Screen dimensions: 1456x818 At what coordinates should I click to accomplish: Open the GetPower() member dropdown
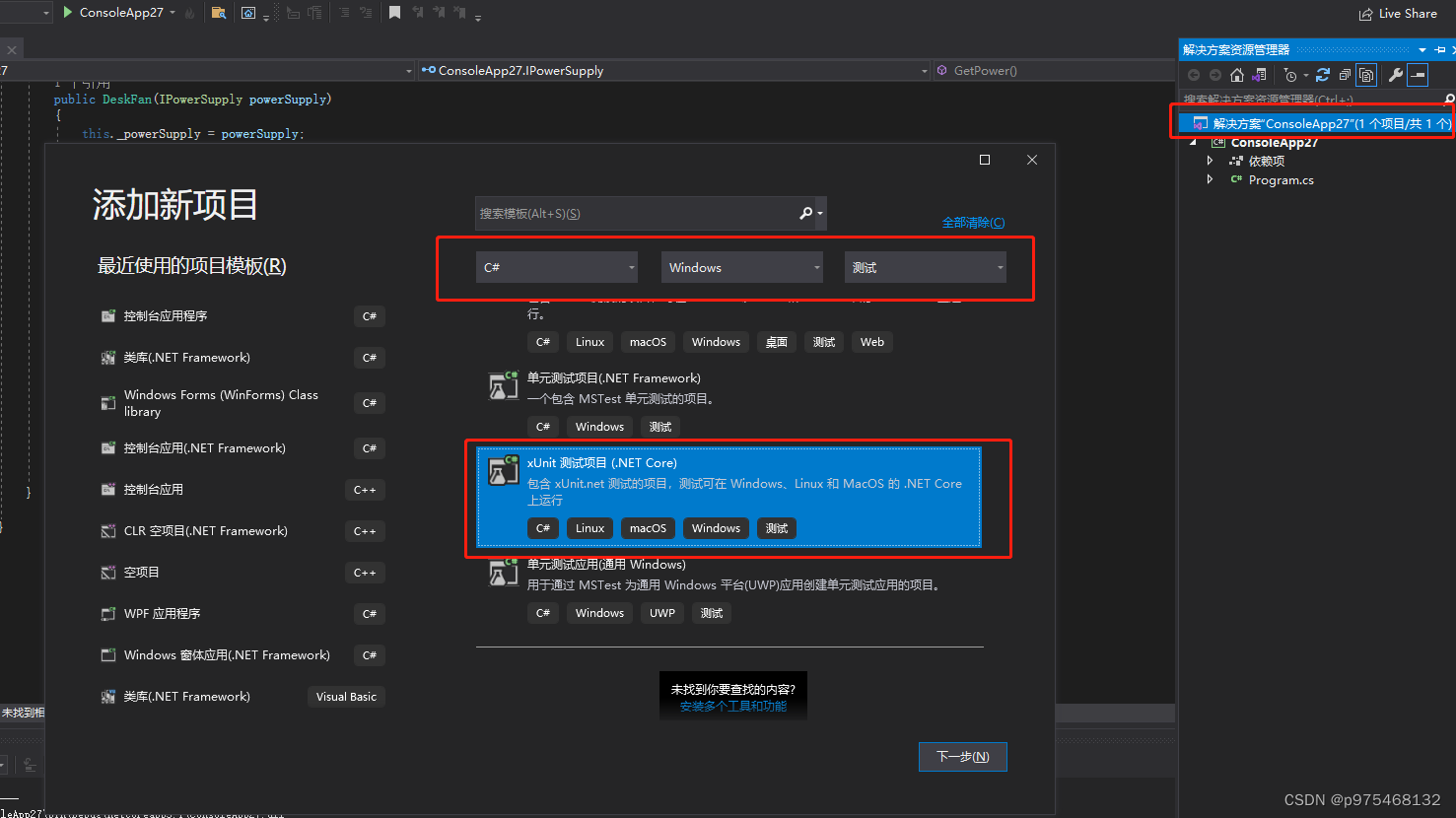coord(1053,70)
